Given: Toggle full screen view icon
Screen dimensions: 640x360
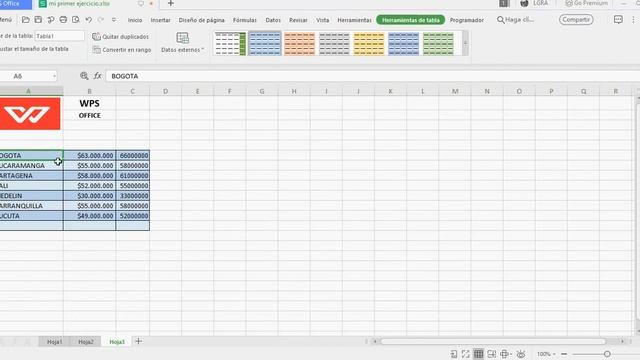Looking at the screenshot, I should 465,354.
